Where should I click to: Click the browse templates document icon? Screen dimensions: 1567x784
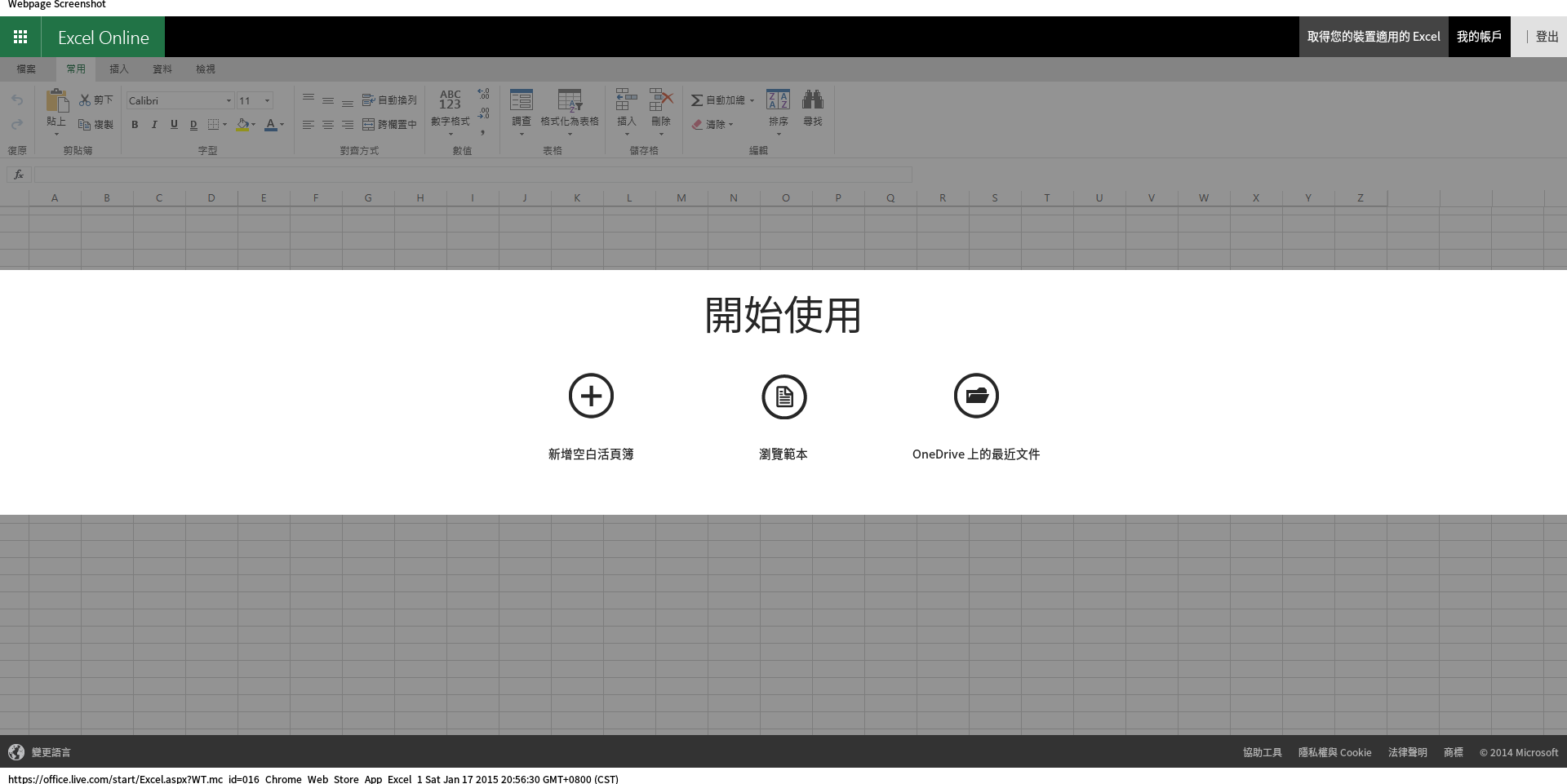(783, 396)
